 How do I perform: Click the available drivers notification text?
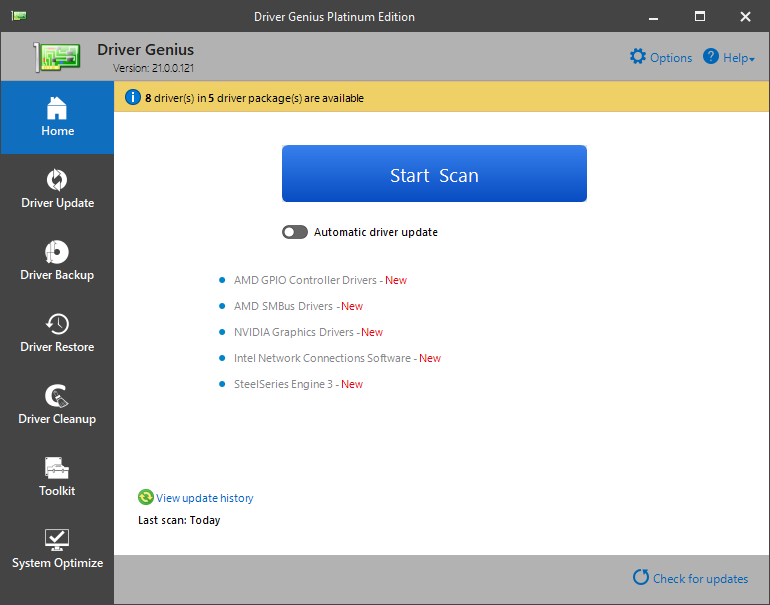coord(254,98)
